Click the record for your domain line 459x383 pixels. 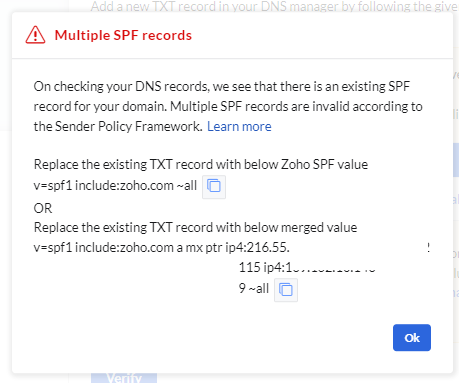[x=100, y=106]
